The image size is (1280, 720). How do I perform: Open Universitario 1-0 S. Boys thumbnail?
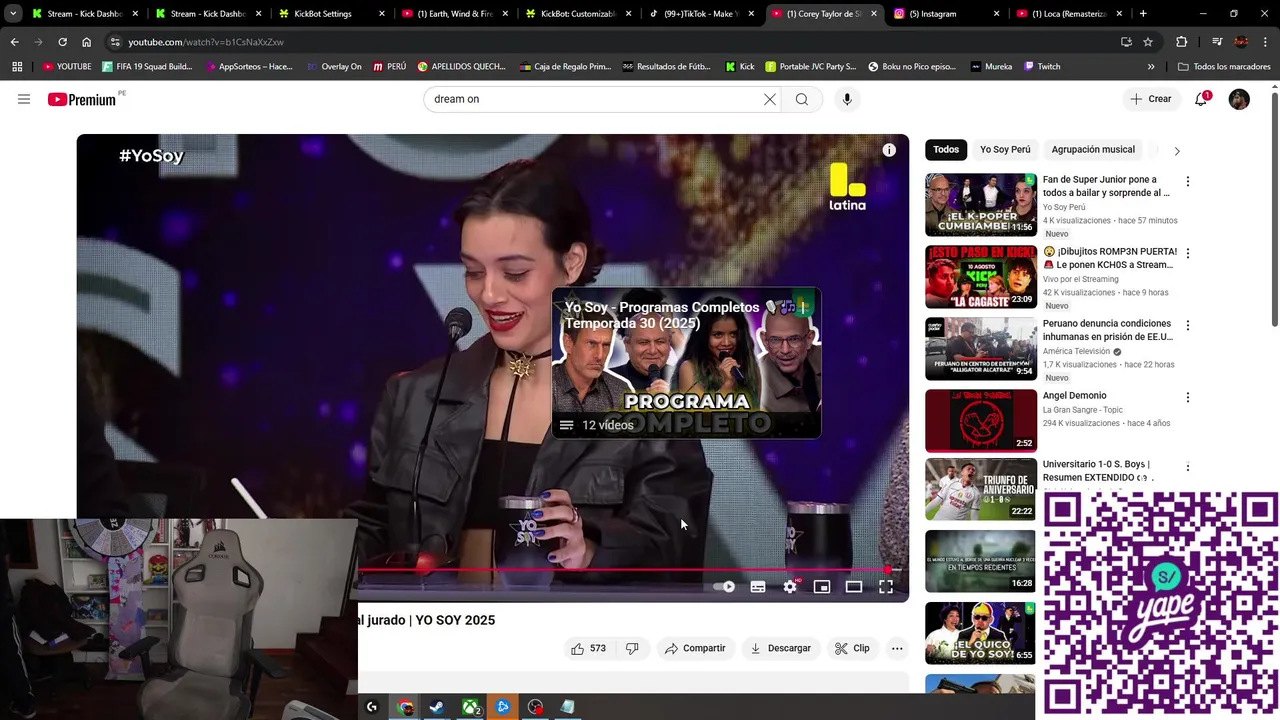980,489
